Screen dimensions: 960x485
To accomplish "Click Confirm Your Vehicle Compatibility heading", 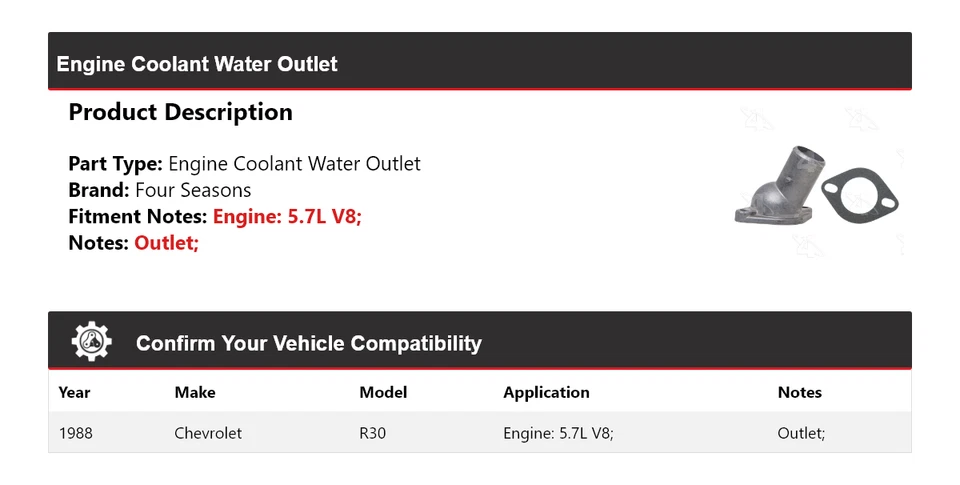I will pyautogui.click(x=308, y=344).
